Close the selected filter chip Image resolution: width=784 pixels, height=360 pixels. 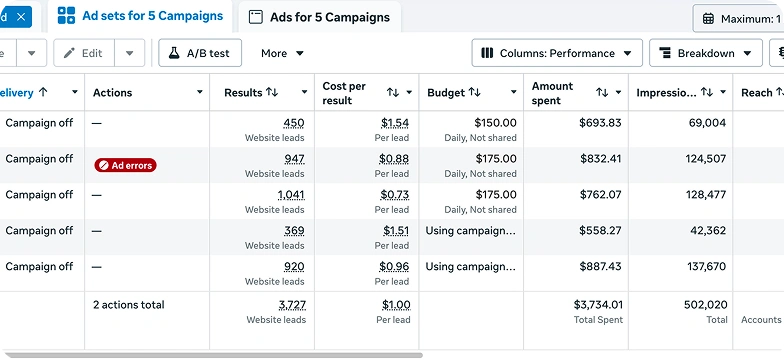click(x=20, y=17)
